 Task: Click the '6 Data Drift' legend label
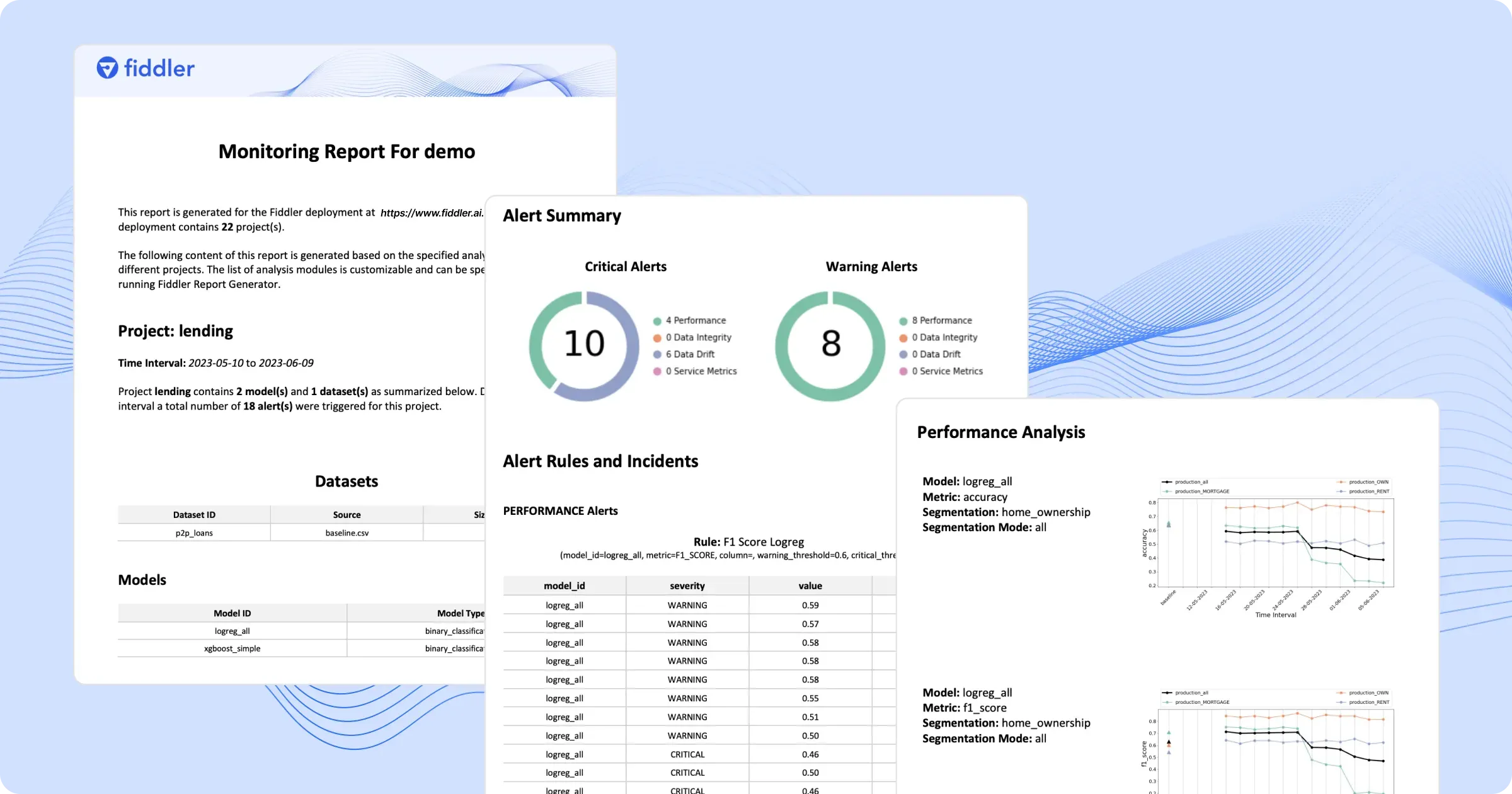(690, 354)
